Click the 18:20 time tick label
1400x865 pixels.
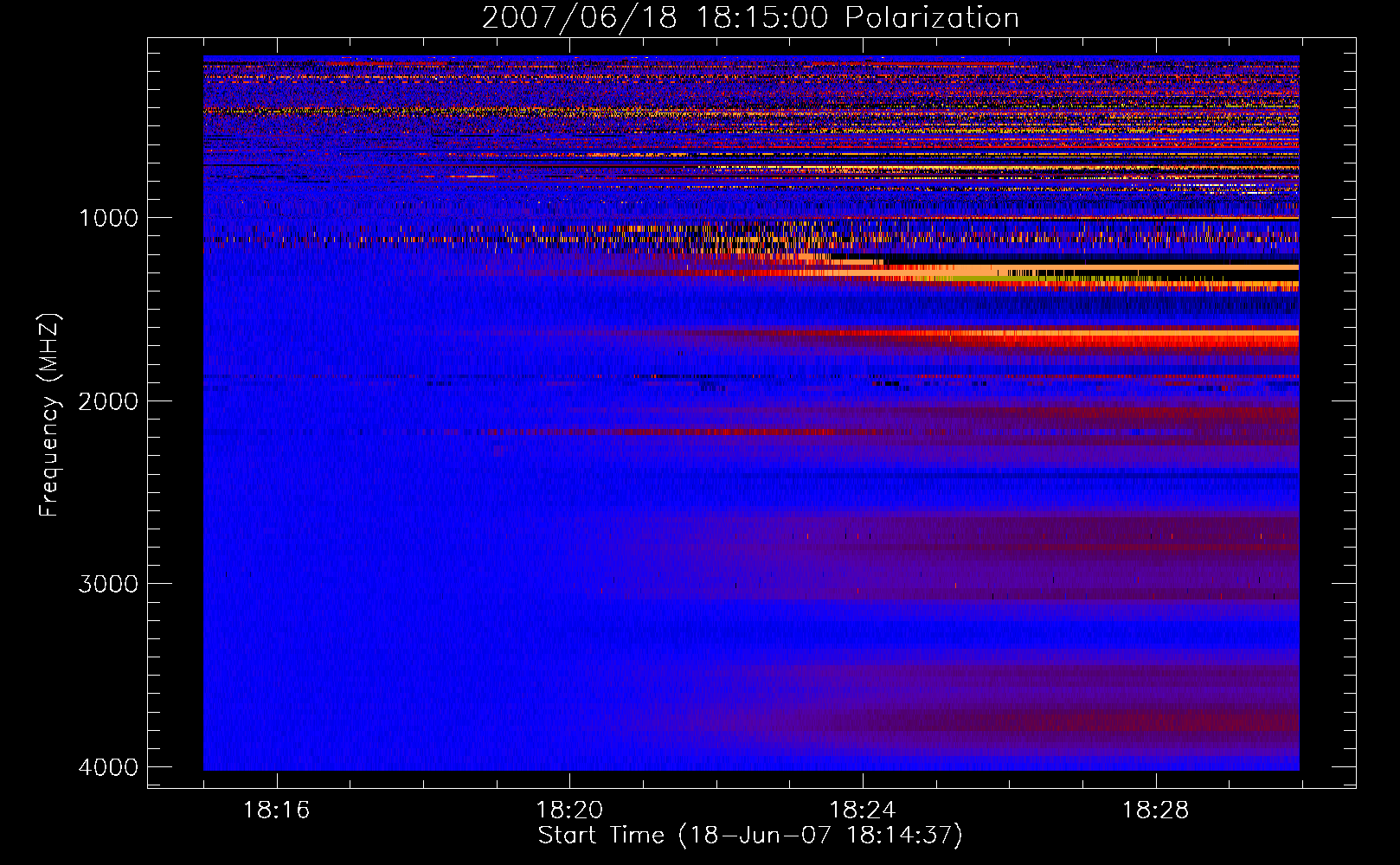569,811
